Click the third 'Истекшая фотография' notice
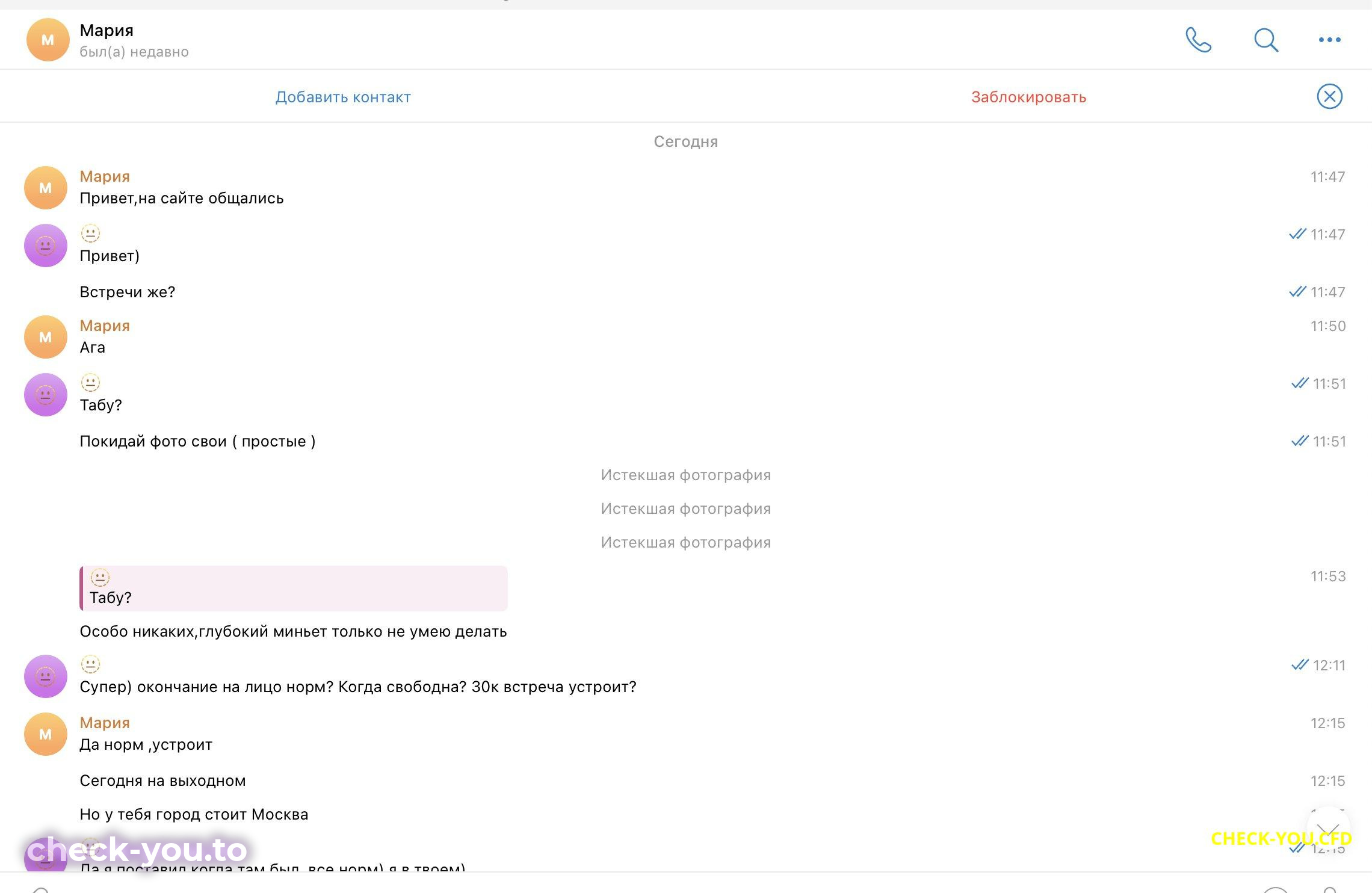The image size is (1372, 893). [685, 542]
